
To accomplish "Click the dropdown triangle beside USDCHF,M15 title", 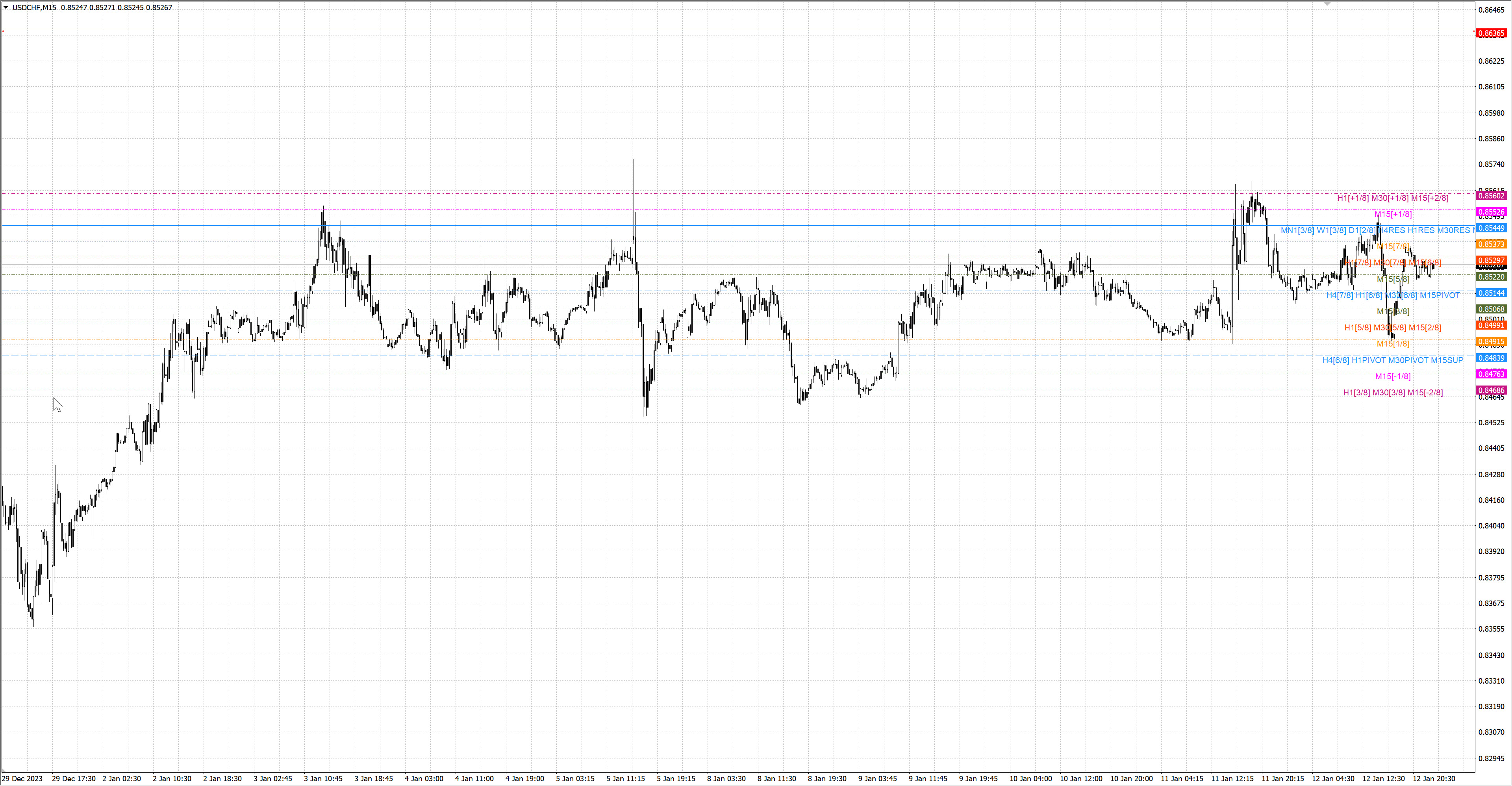I will click(6, 7).
